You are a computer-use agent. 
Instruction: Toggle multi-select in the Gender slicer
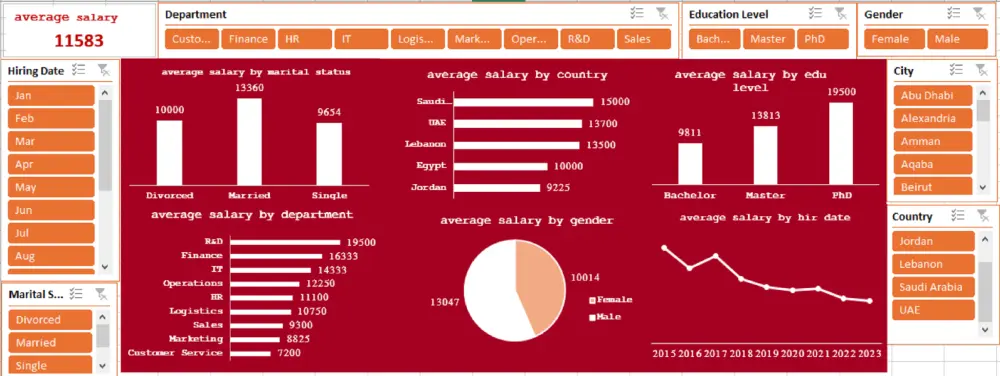(953, 13)
